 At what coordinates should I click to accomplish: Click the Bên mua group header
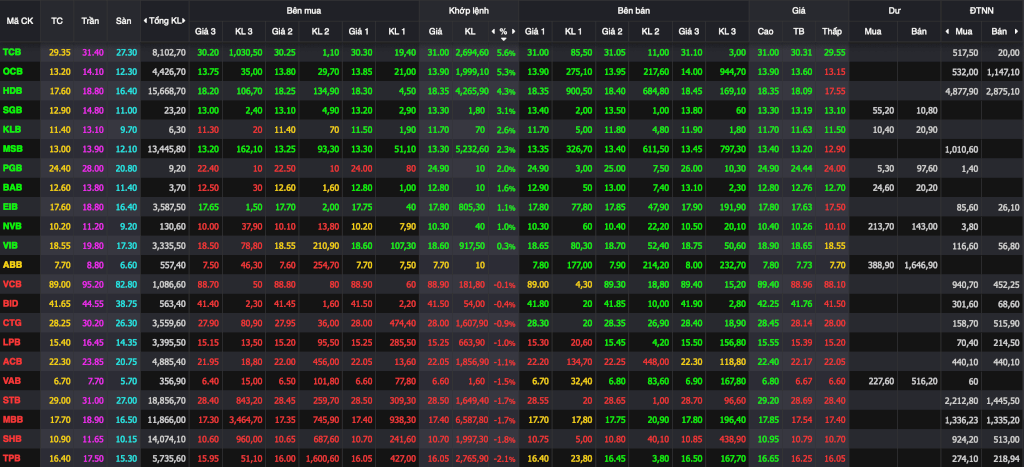(x=304, y=11)
